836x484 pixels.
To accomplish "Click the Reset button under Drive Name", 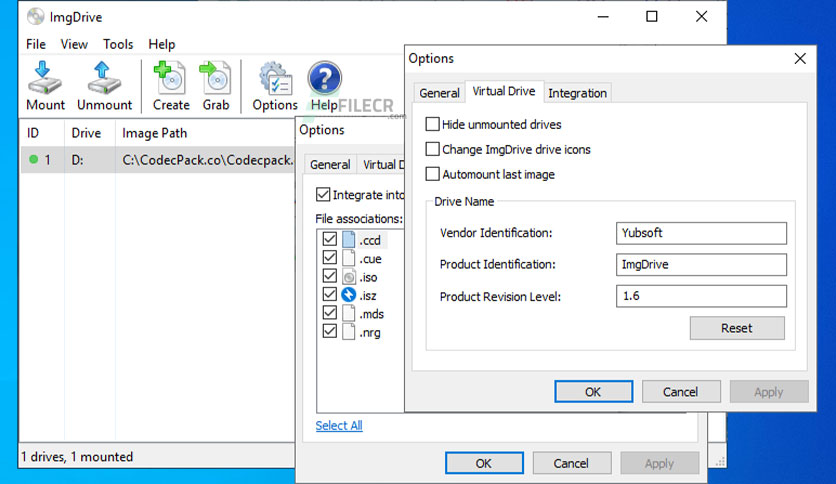I will tap(737, 328).
